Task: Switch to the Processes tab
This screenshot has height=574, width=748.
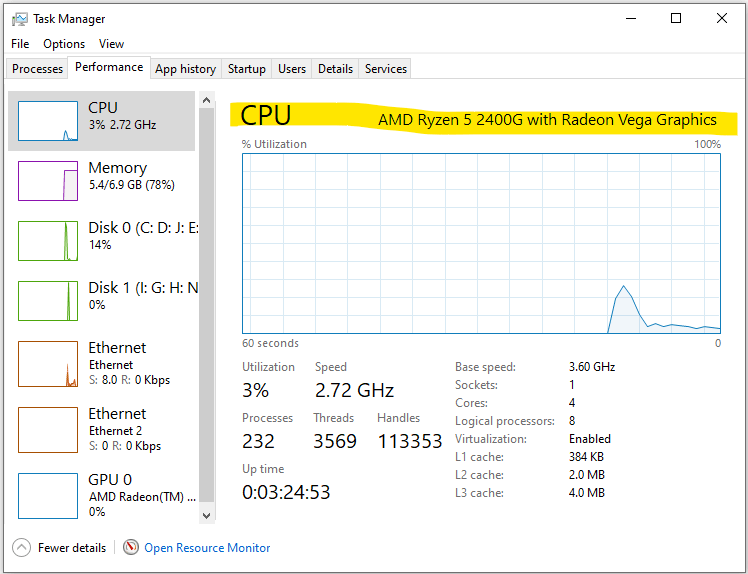Action: click(x=37, y=69)
